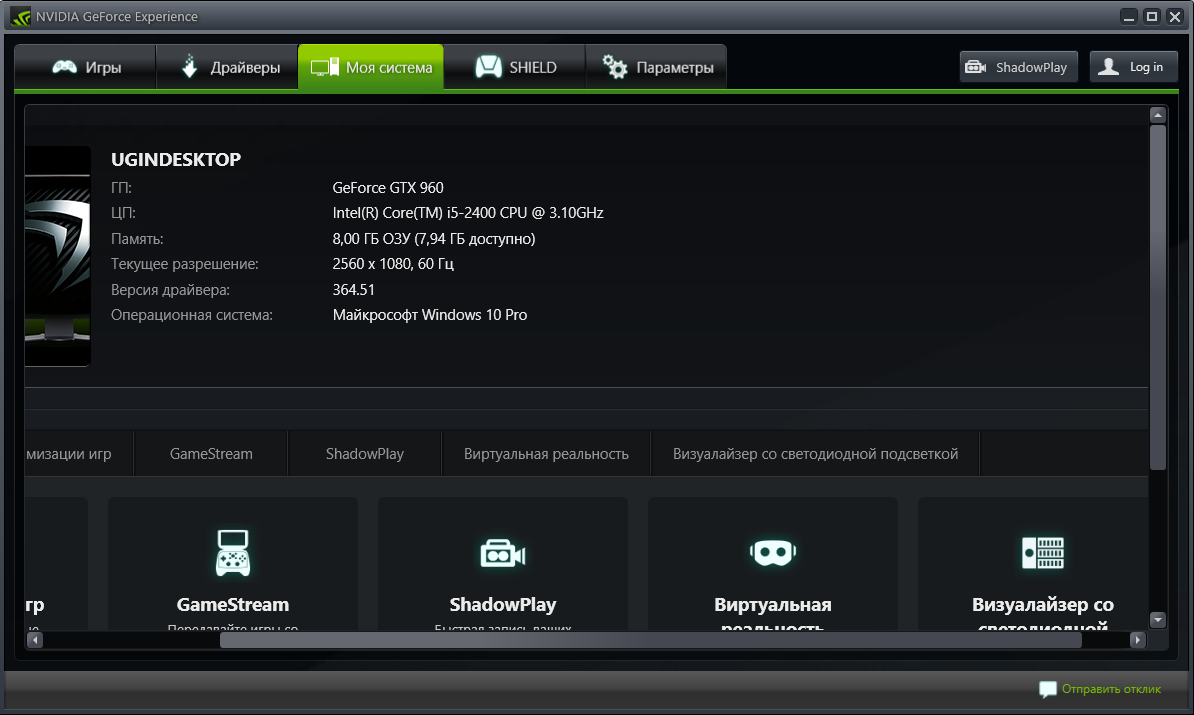Click the horizontal scrollbar left arrow
1194x715 pixels.
click(x=35, y=640)
